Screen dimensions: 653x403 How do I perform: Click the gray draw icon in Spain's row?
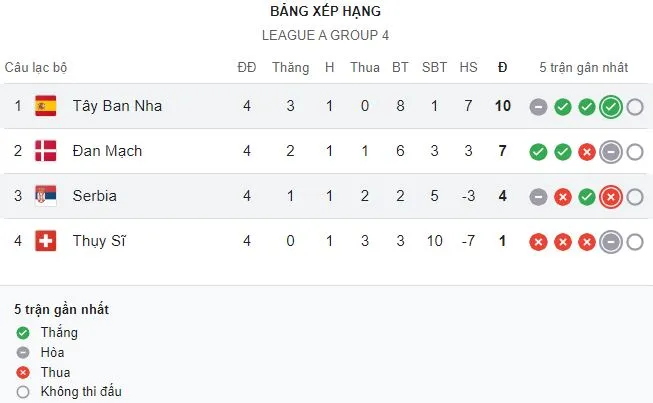[x=539, y=107]
